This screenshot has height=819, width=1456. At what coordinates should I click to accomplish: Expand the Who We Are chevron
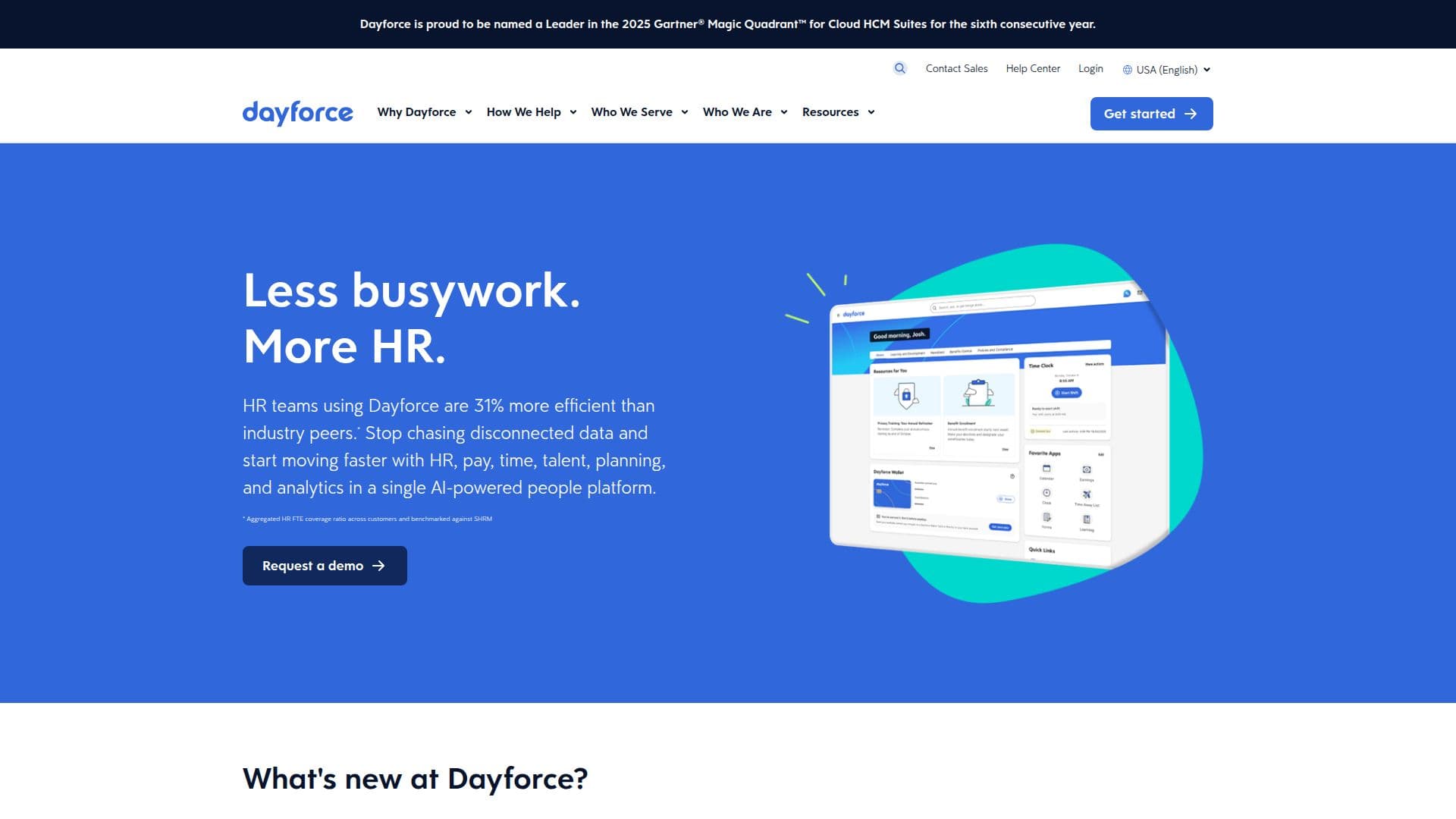coord(784,112)
